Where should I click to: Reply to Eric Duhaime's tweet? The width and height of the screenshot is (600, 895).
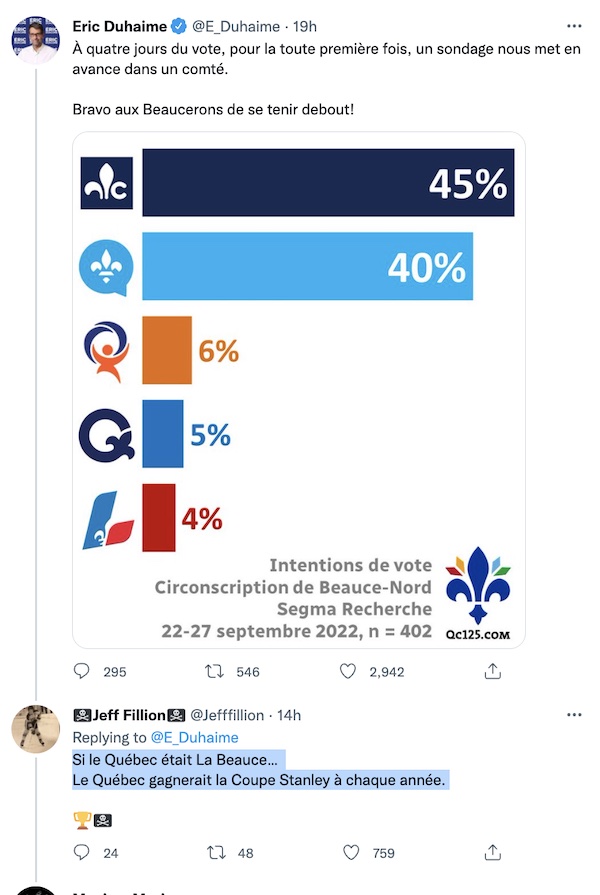pyautogui.click(x=82, y=671)
